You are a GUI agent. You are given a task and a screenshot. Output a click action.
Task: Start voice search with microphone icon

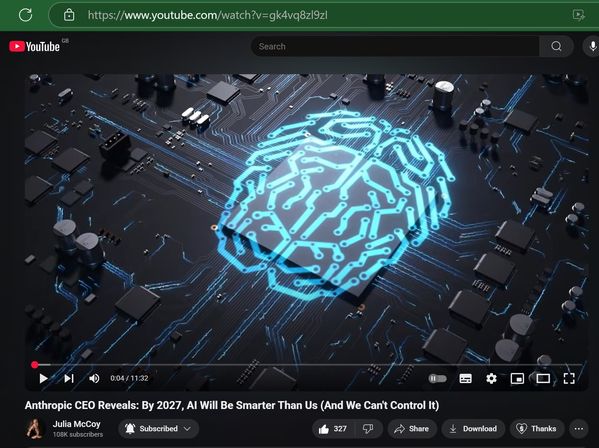point(592,46)
